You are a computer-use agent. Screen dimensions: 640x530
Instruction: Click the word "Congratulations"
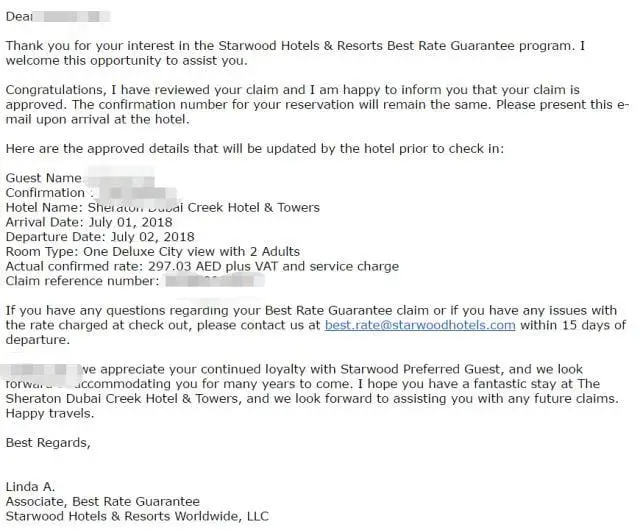pyautogui.click(x=51, y=90)
